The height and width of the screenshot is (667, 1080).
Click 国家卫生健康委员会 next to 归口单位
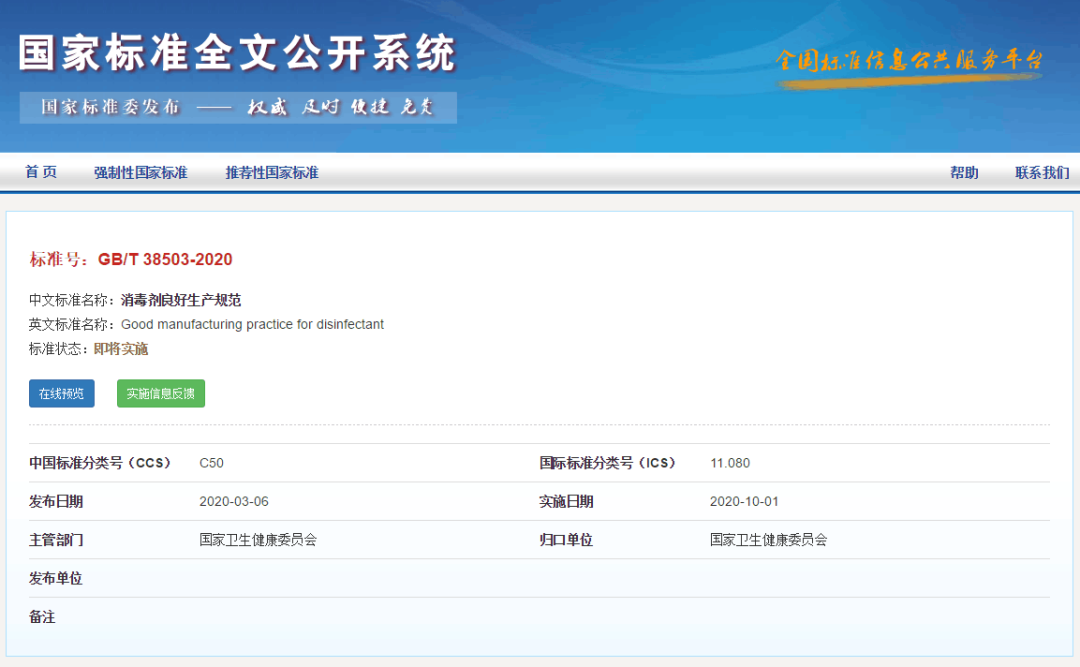769,540
